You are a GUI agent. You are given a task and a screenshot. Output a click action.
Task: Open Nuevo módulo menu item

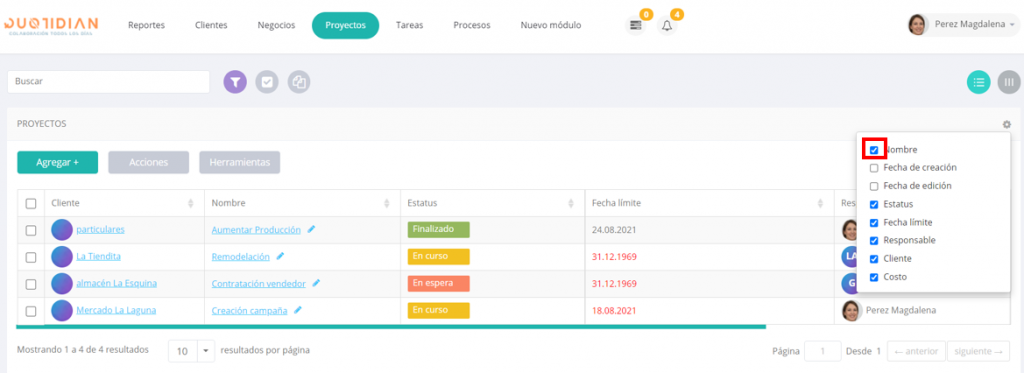coord(551,25)
